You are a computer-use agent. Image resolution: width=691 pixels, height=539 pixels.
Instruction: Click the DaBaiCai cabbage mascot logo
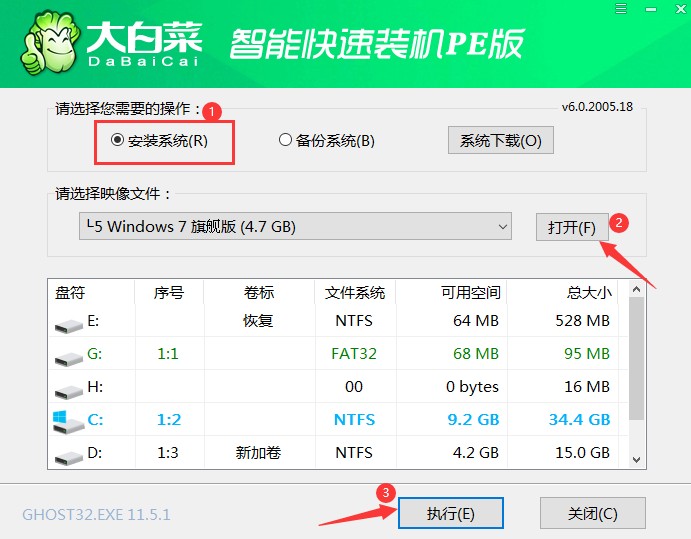(x=49, y=43)
